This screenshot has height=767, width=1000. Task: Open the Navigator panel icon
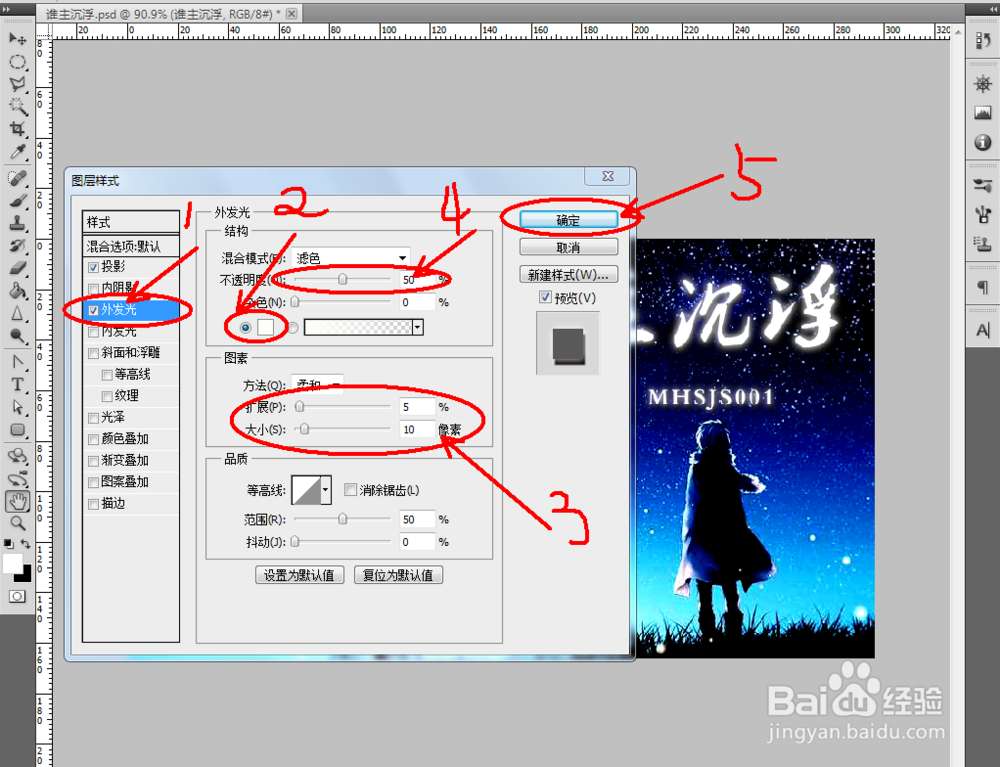pyautogui.click(x=982, y=84)
